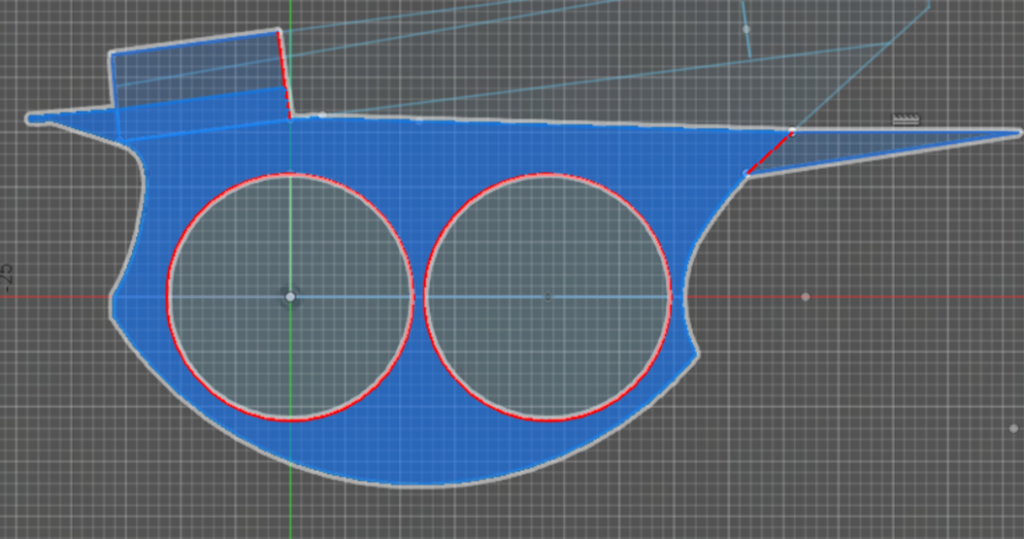Select the large bottom arc of the outline
Screen dimensions: 1024x539
tap(400, 485)
